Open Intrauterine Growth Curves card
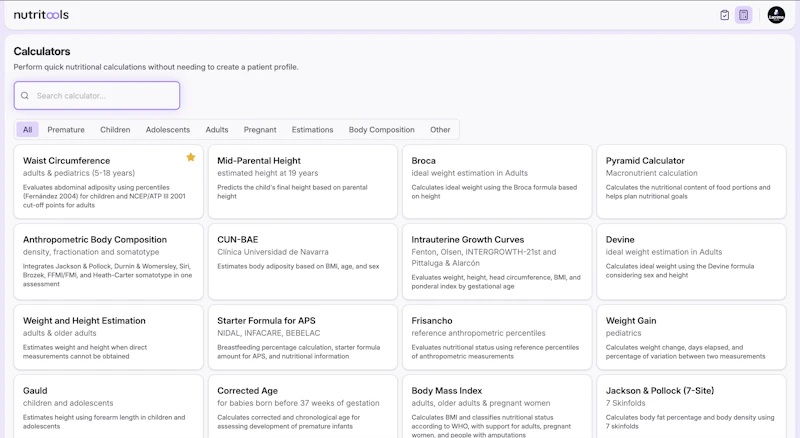The width and height of the screenshot is (800, 438). pos(497,261)
